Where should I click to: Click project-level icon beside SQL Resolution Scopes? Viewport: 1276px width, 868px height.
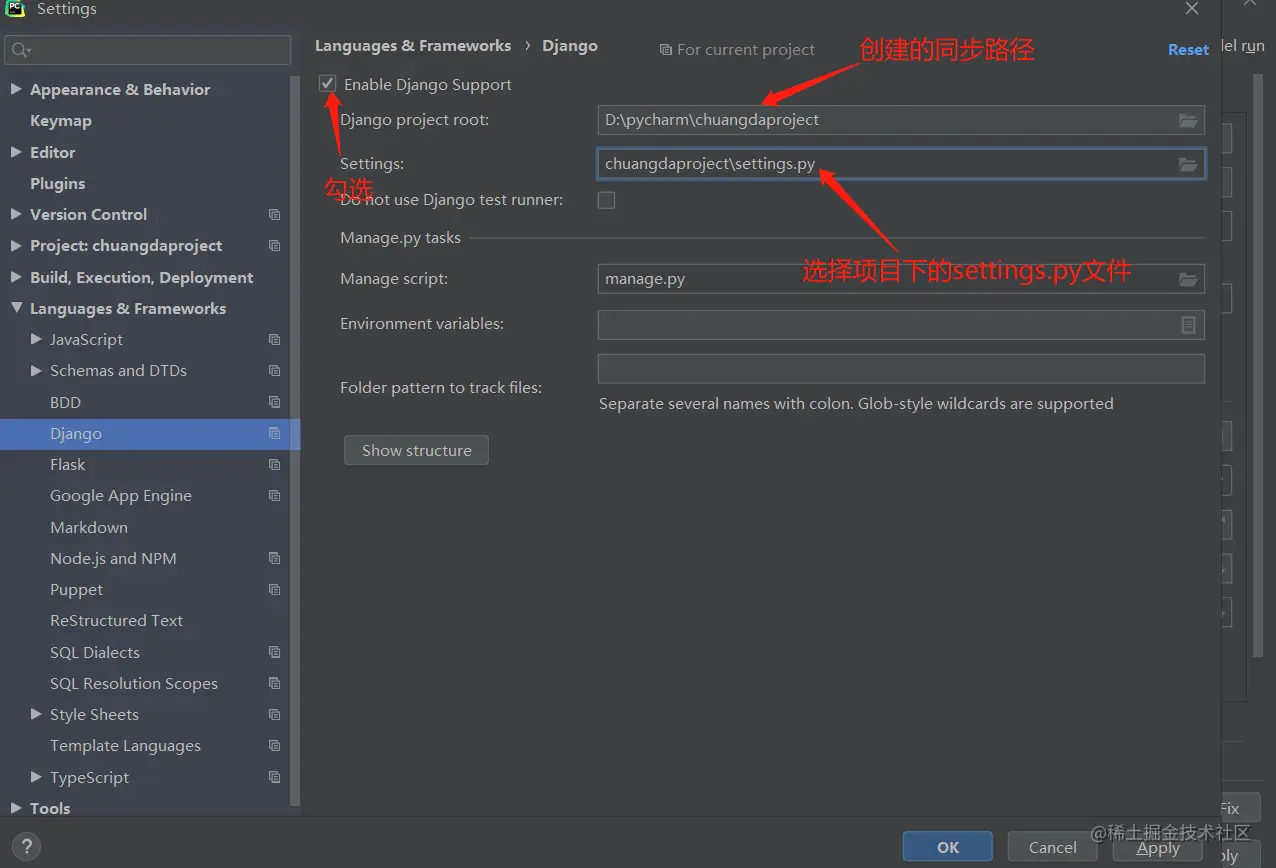(x=275, y=684)
